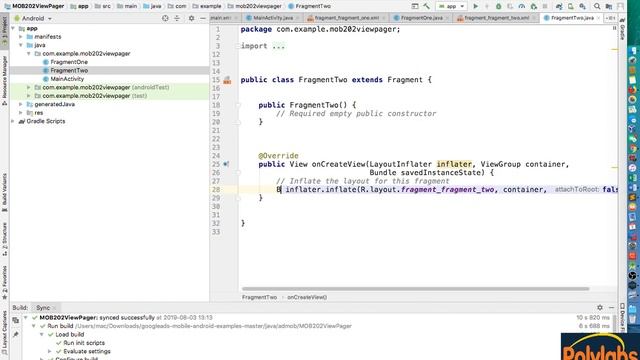Open the SDK Manager icon

(x=582, y=6)
